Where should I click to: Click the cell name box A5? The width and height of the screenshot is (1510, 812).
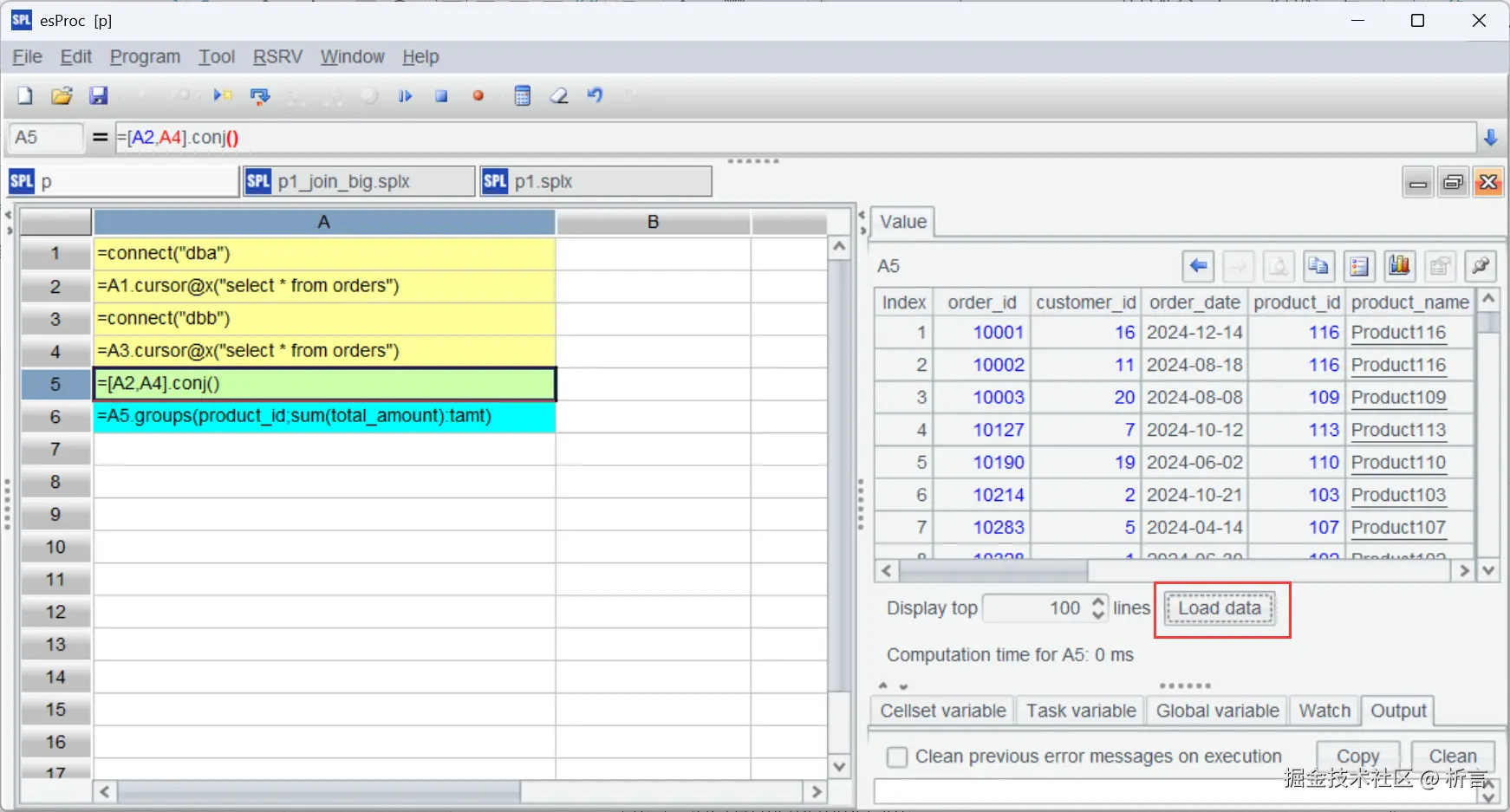(45, 138)
